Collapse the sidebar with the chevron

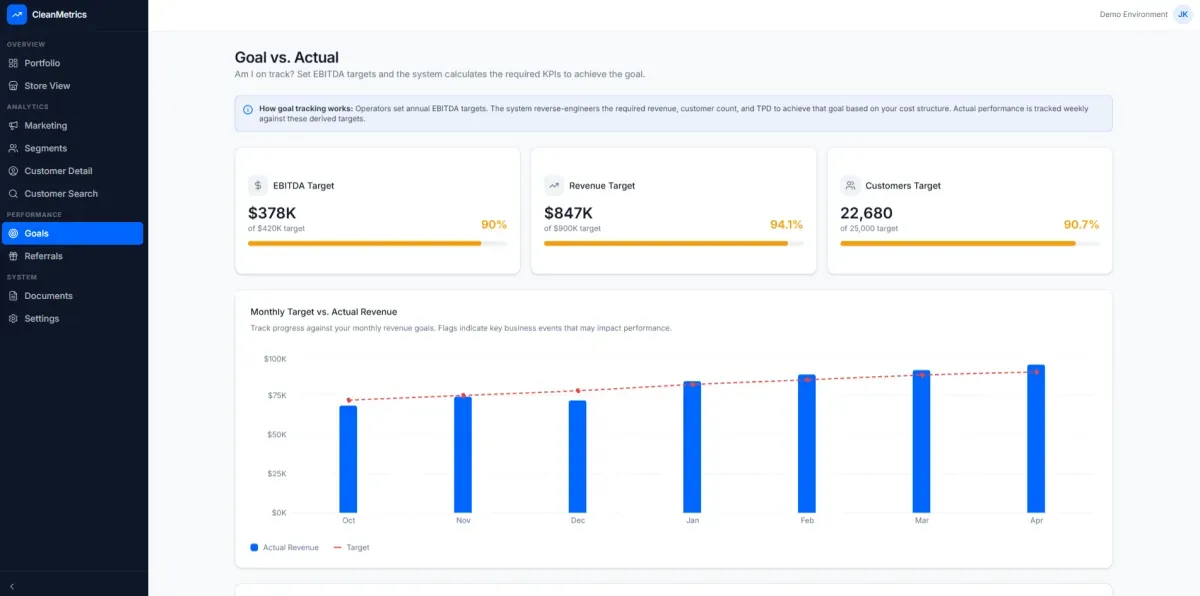point(12,585)
